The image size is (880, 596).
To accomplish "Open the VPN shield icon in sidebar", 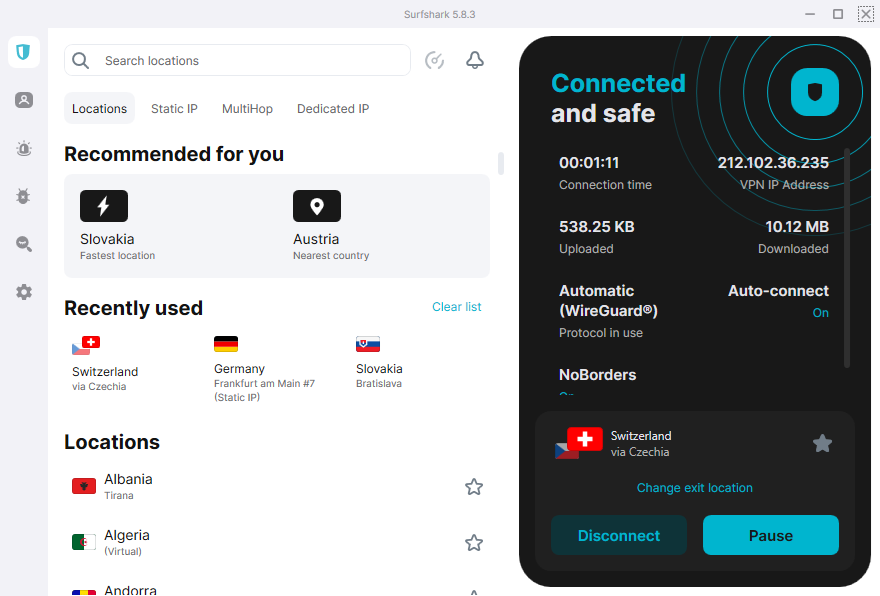I will pos(24,52).
